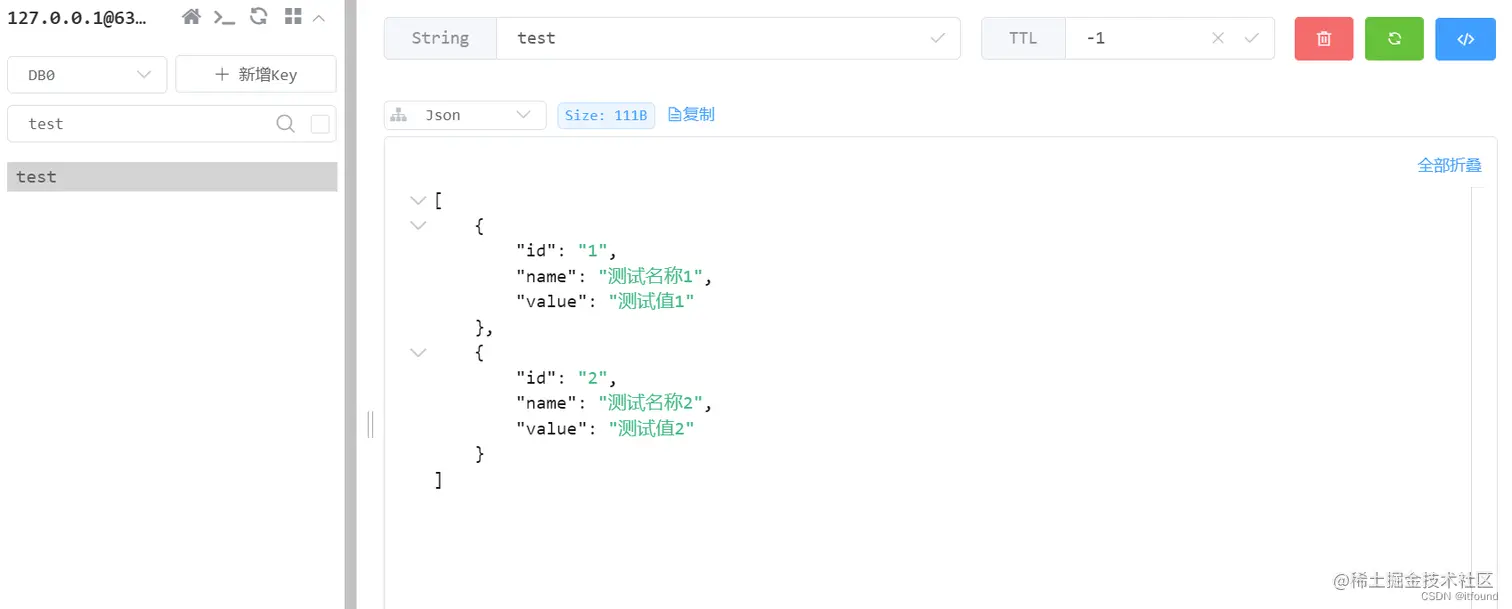This screenshot has width=1512, height=609.
Task: Click the String type label on the key bar
Action: coord(440,38)
